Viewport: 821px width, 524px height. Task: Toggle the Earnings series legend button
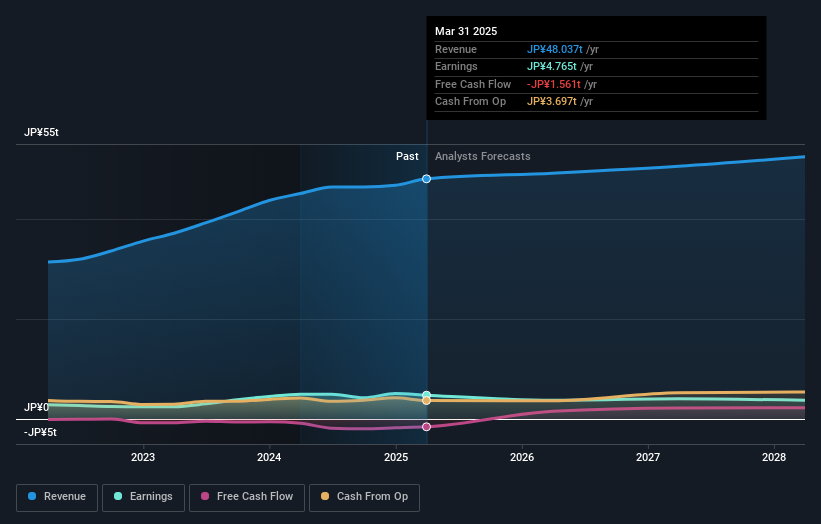143,497
